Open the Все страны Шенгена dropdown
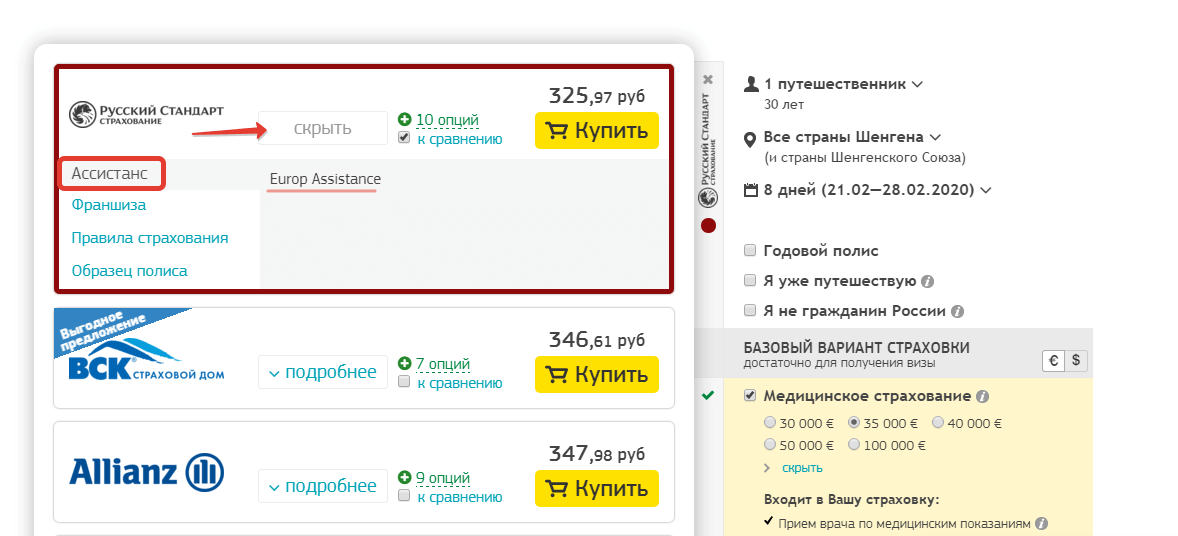Viewport: 1178px width, 536px height. click(x=852, y=138)
